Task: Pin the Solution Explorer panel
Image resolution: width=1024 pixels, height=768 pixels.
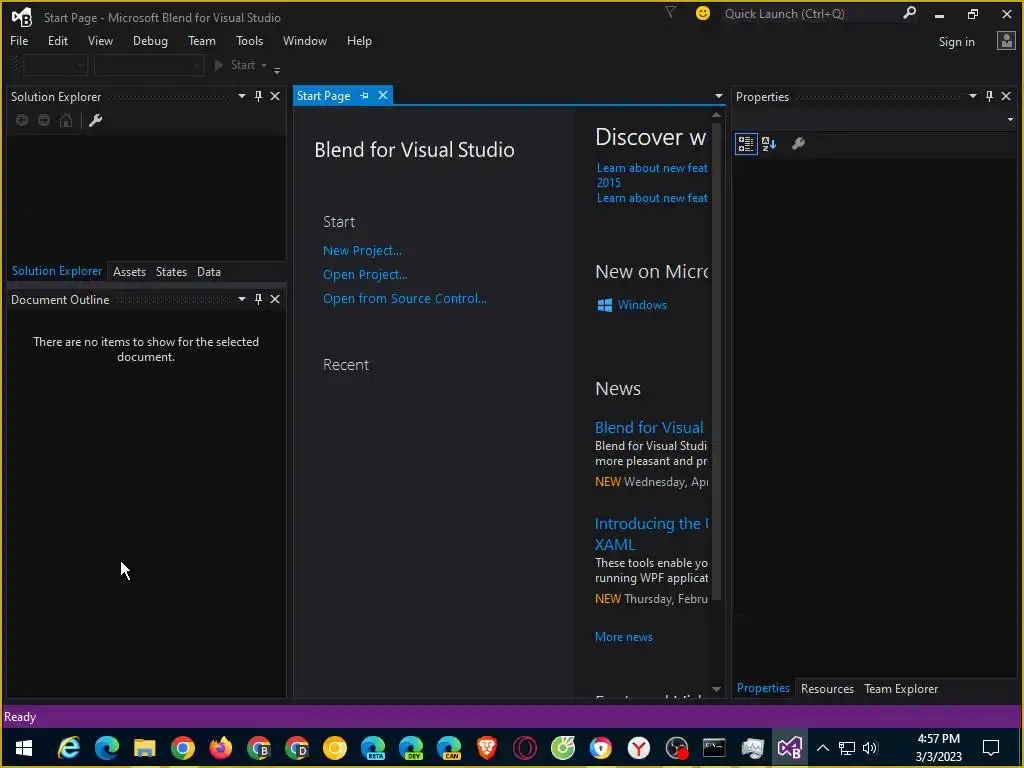Action: point(259,96)
